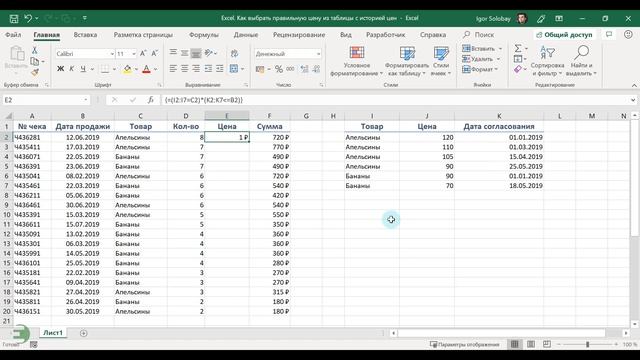Toggle bold formatting (Ж)
This screenshot has width=640, height=360.
(60, 69)
